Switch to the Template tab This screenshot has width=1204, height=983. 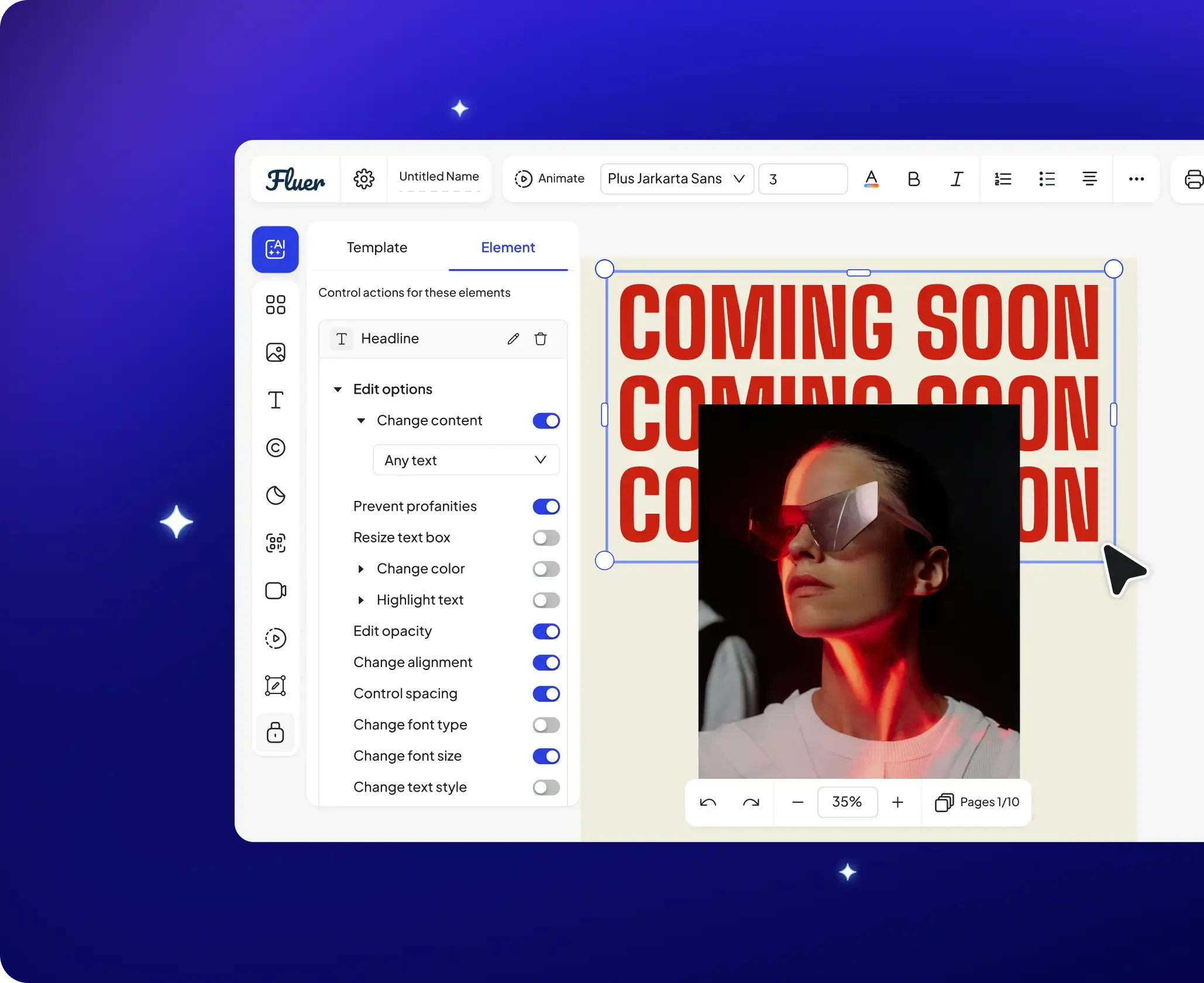pyautogui.click(x=377, y=248)
